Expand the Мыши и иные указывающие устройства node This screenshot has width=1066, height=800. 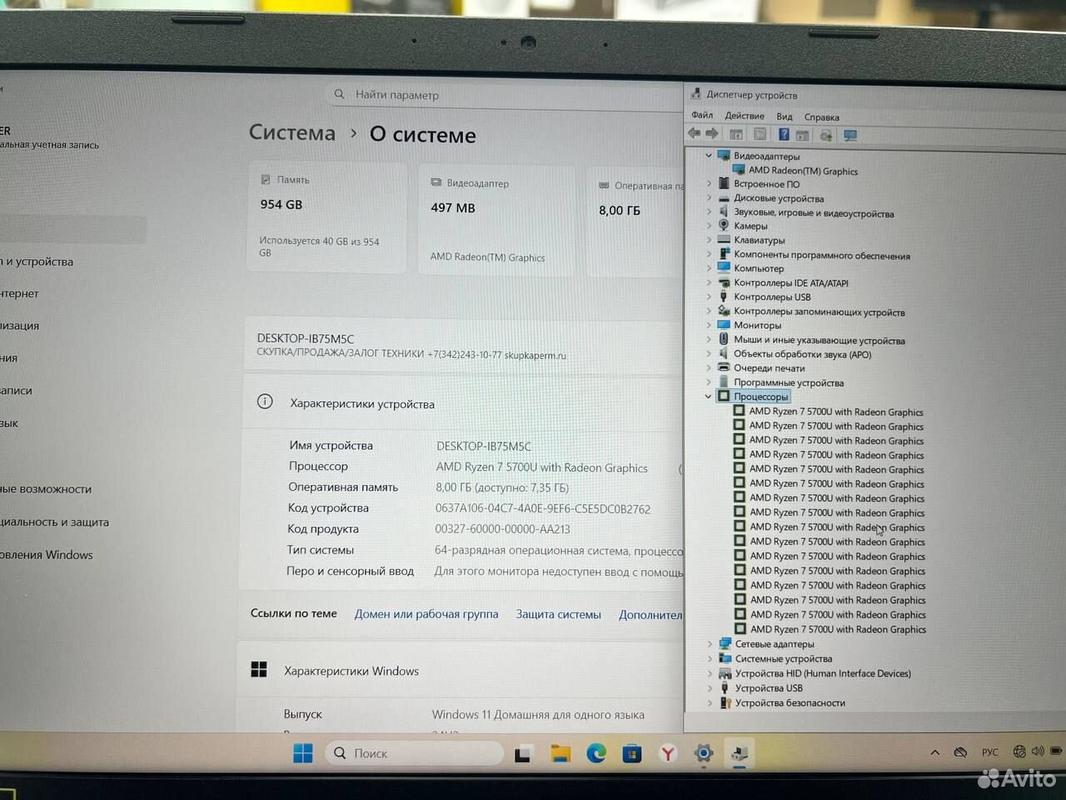pyautogui.click(x=708, y=339)
